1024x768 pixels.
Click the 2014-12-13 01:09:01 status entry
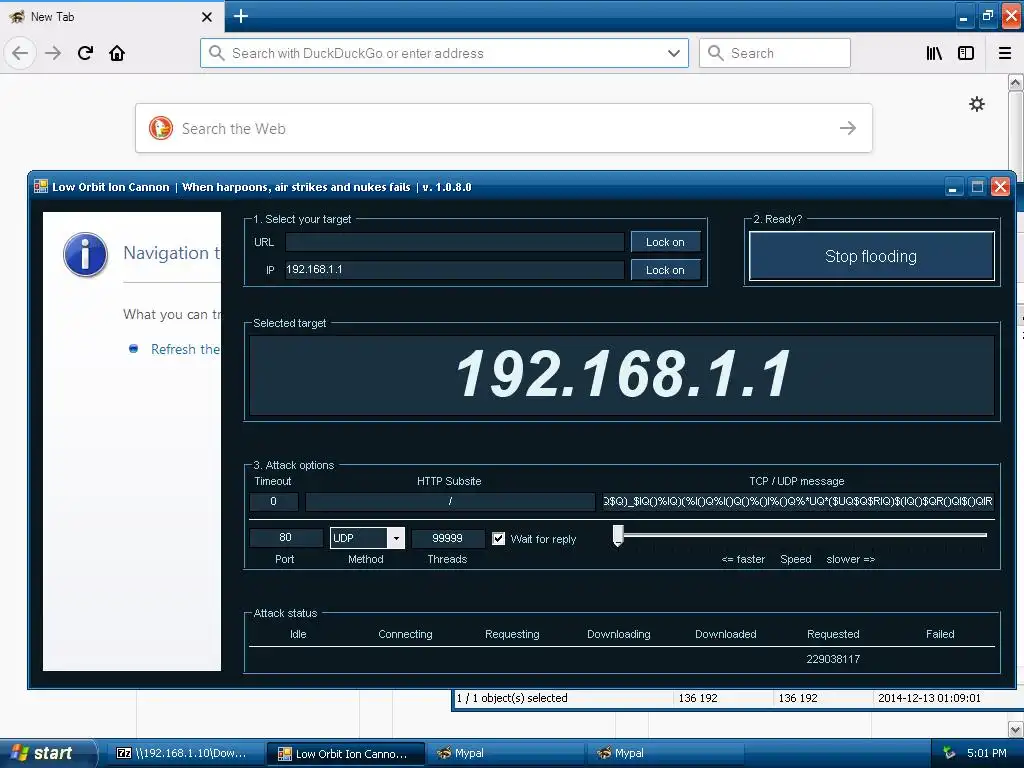pyautogui.click(x=929, y=698)
